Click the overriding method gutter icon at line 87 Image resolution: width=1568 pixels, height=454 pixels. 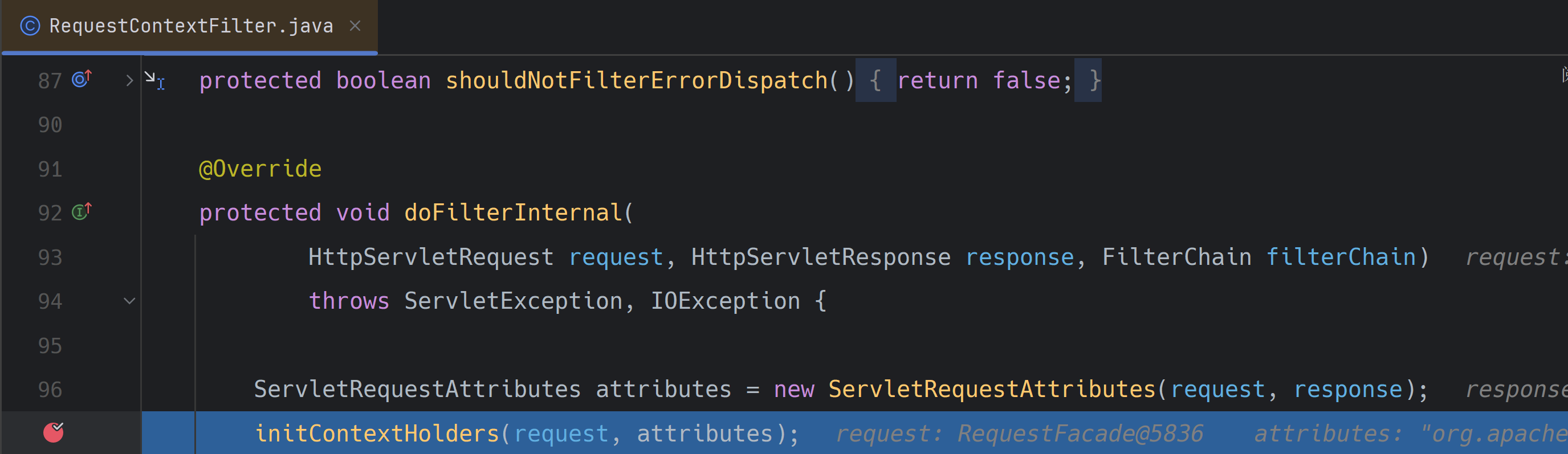coord(82,79)
